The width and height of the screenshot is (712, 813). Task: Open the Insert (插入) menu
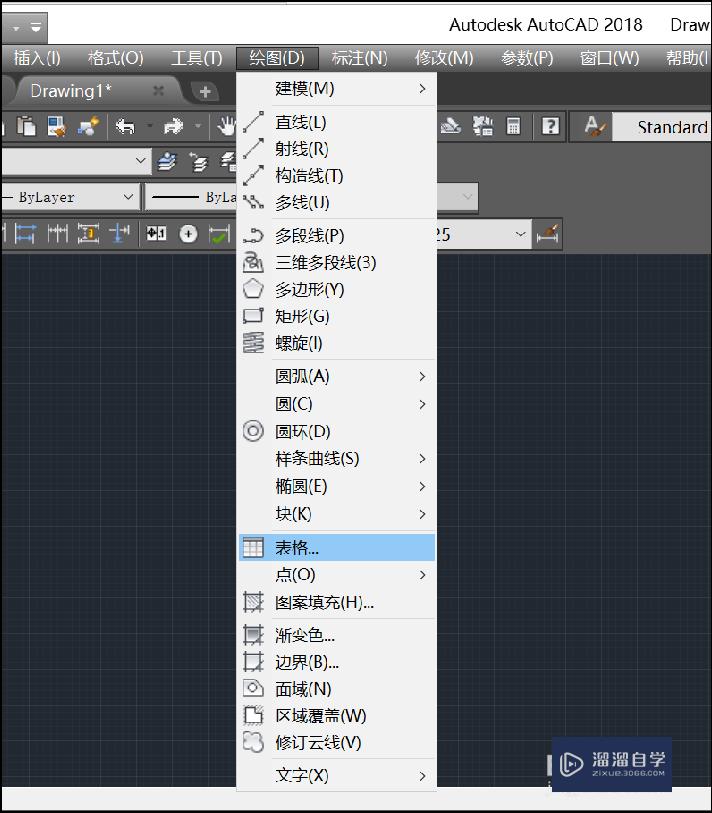point(37,58)
